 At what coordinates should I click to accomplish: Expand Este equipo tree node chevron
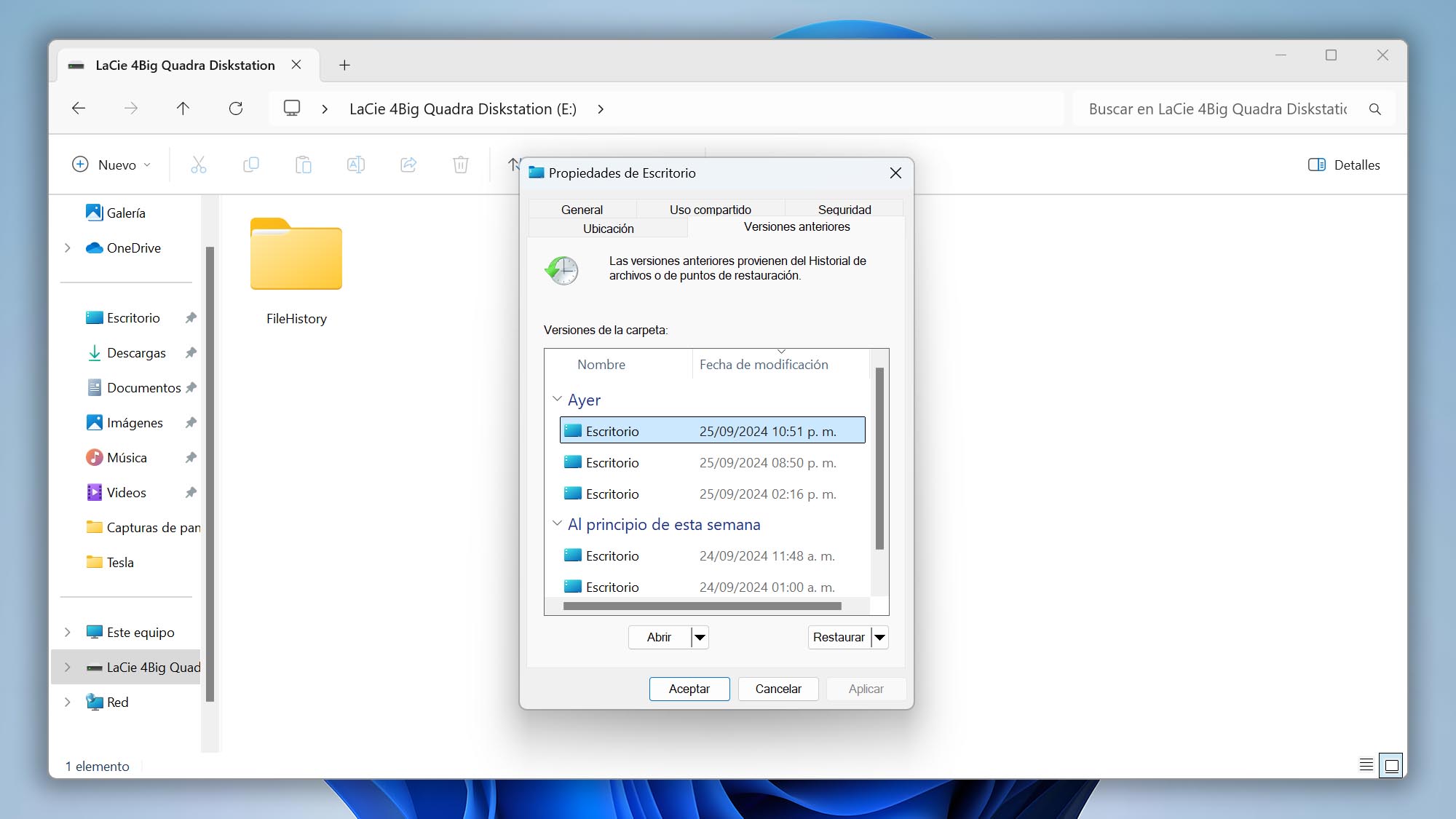(68, 633)
